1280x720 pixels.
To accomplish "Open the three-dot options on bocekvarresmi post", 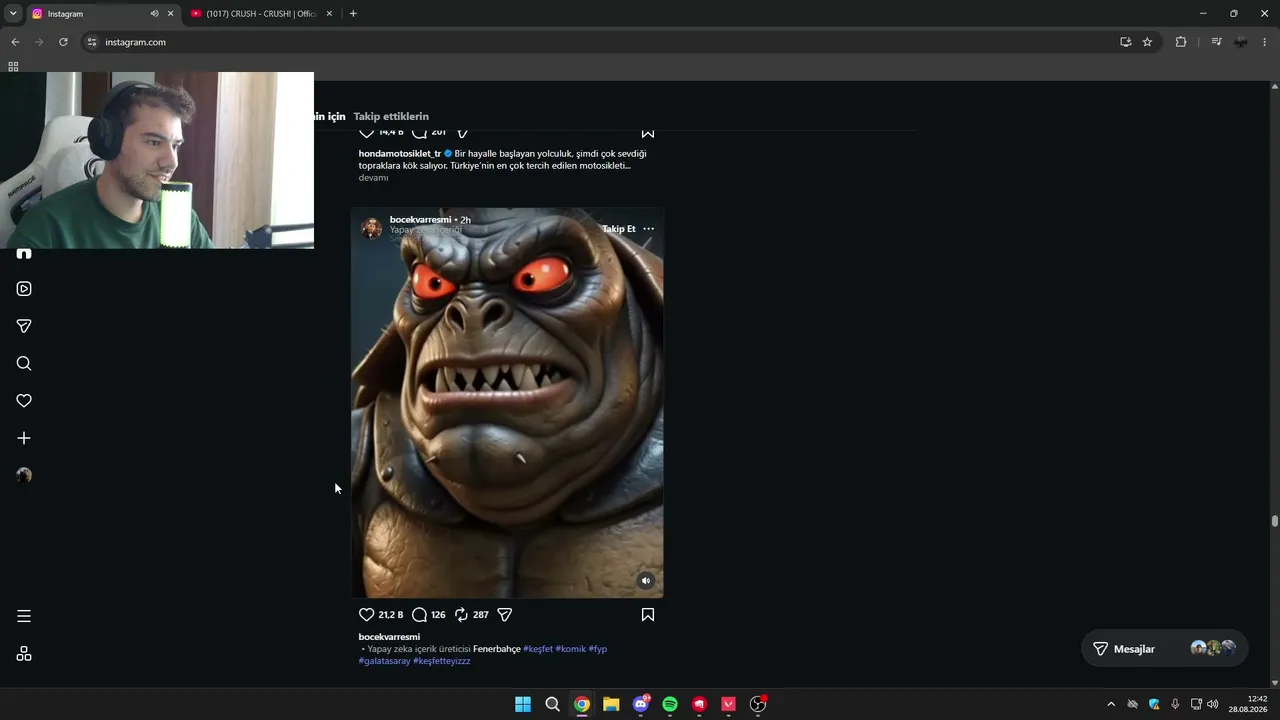I will (x=649, y=229).
